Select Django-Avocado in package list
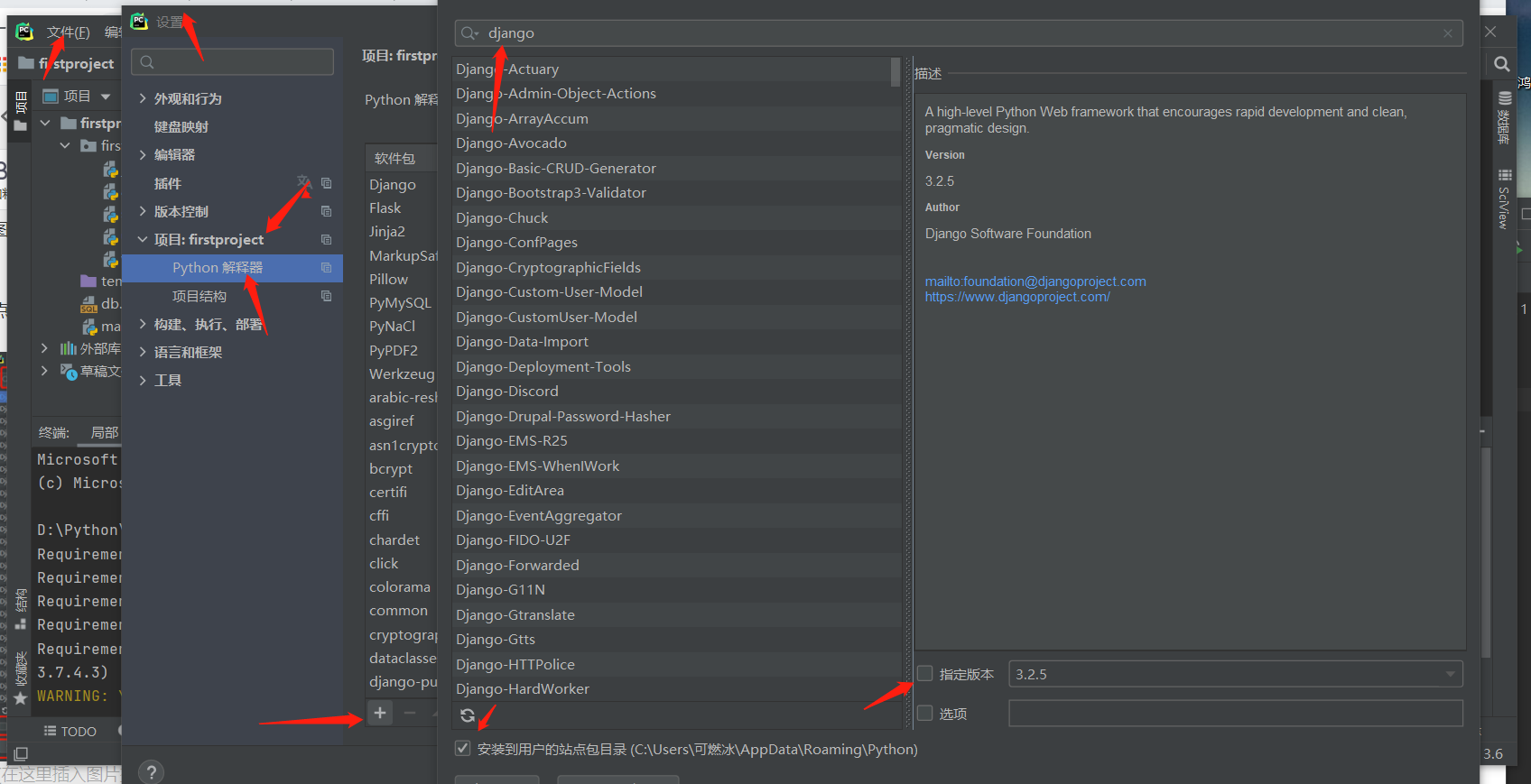Viewport: 1531px width, 784px height. point(676,143)
